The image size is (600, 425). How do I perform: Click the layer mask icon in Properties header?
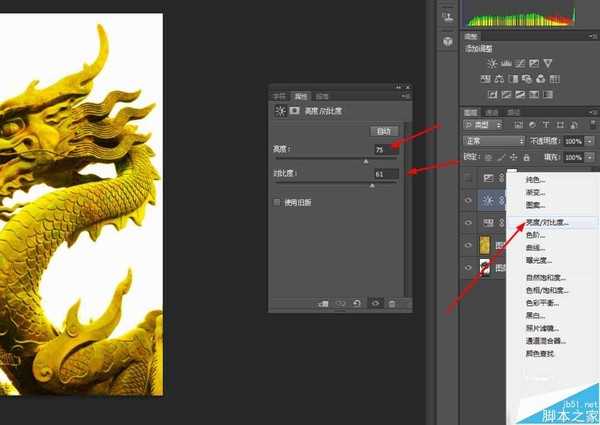(x=294, y=111)
